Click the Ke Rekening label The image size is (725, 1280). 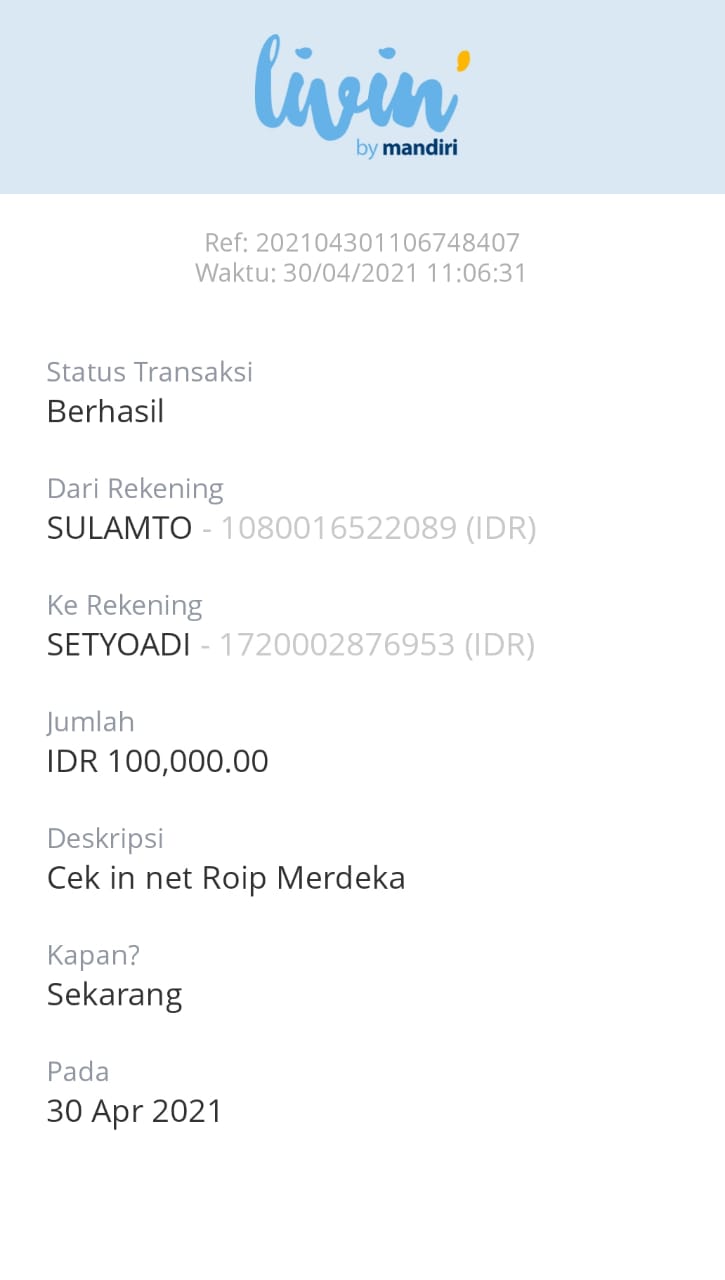[124, 605]
